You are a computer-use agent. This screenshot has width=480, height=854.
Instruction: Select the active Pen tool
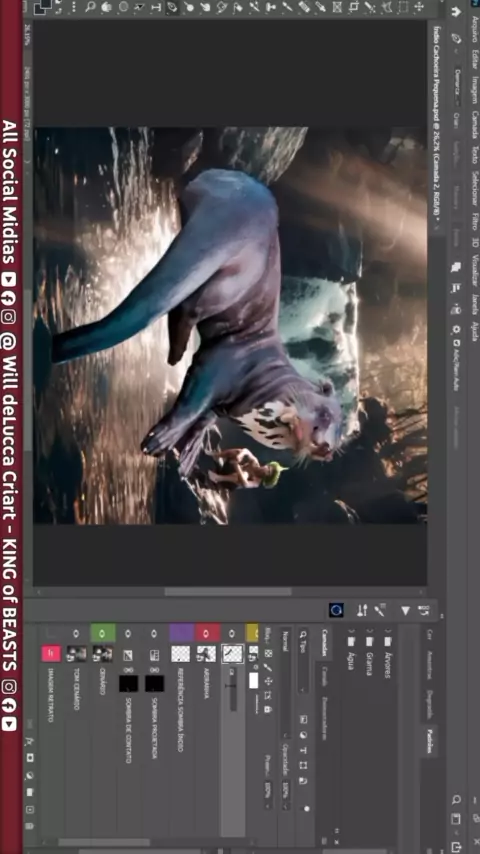click(x=172, y=8)
